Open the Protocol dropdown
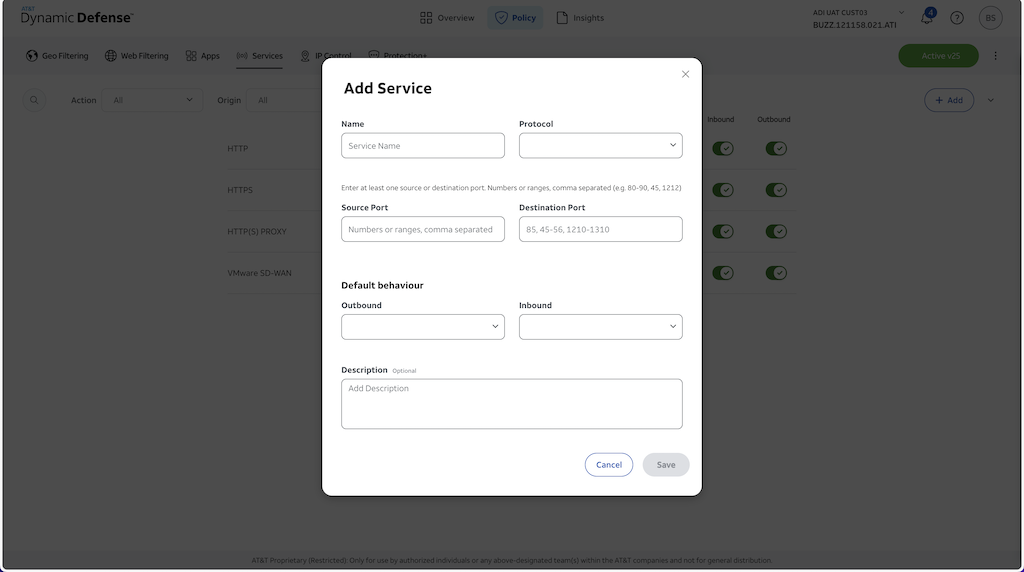 tap(600, 146)
